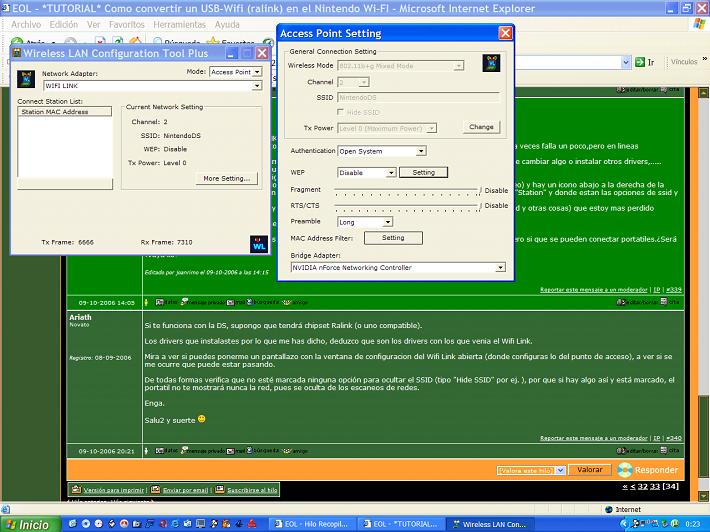710x532 pixels.
Task: Click the wireless icon in Access Point Setting
Action: click(491, 63)
